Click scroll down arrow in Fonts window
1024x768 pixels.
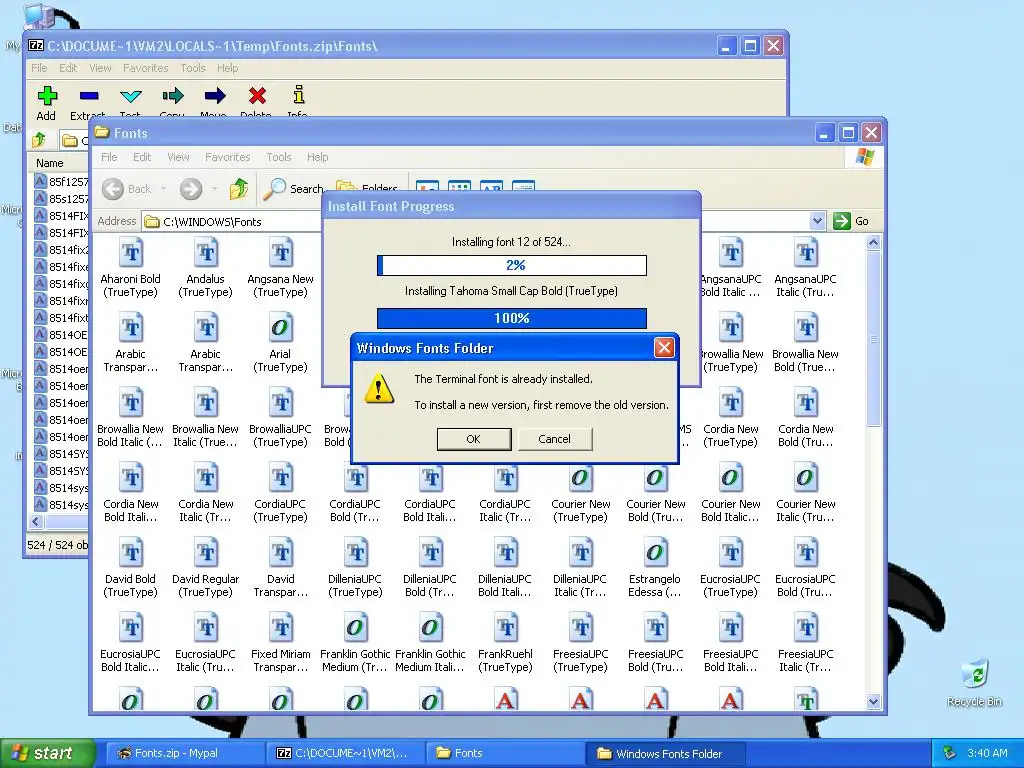tap(874, 702)
